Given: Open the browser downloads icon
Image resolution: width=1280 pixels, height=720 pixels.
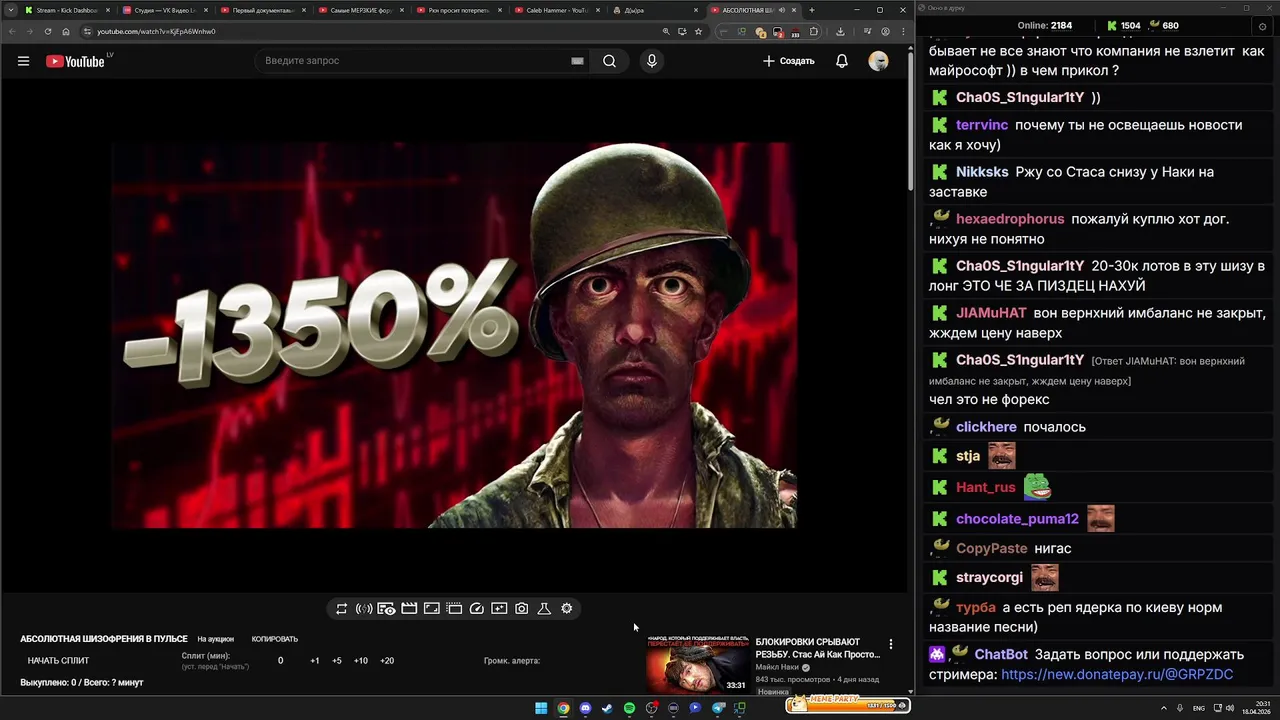Looking at the screenshot, I should pyautogui.click(x=840, y=31).
